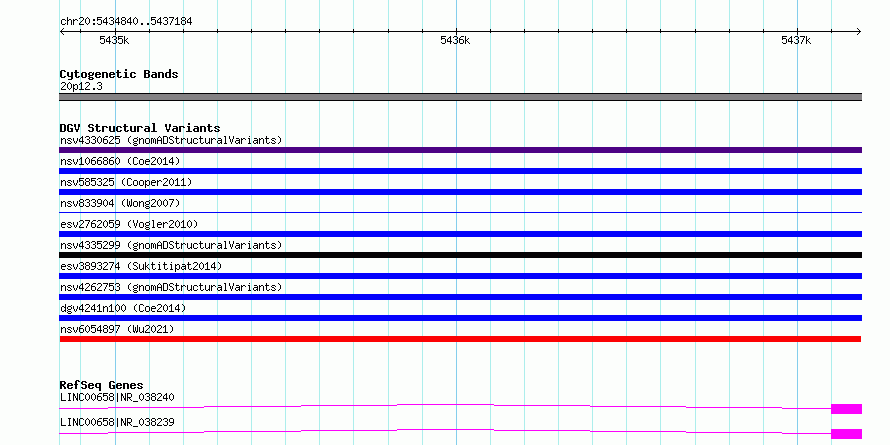Screen dimensions: 890x445
Task: Click the blue bar under nsv4262753
Action: (x=460, y=297)
